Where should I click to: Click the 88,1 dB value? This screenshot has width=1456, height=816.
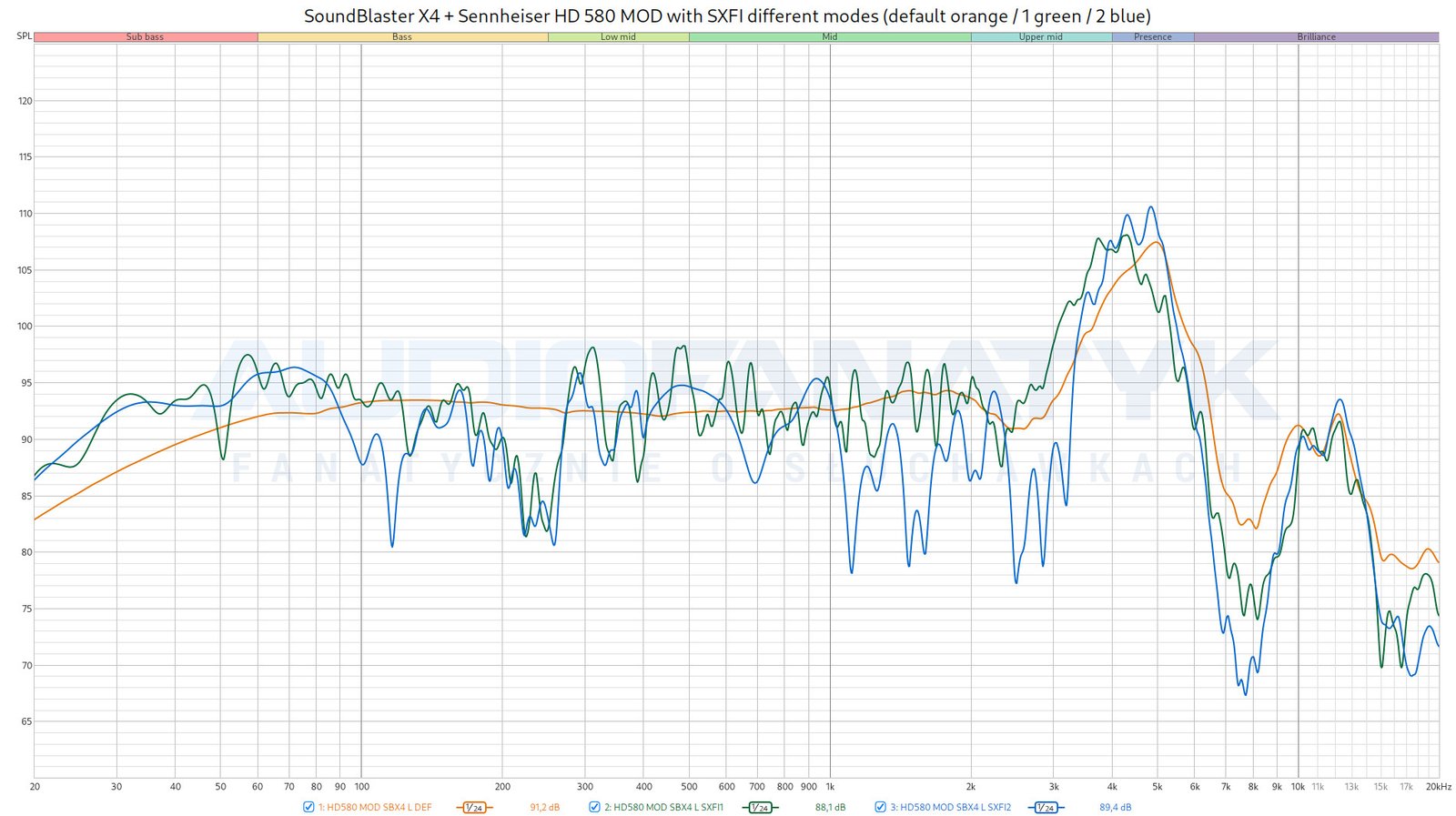point(830,807)
